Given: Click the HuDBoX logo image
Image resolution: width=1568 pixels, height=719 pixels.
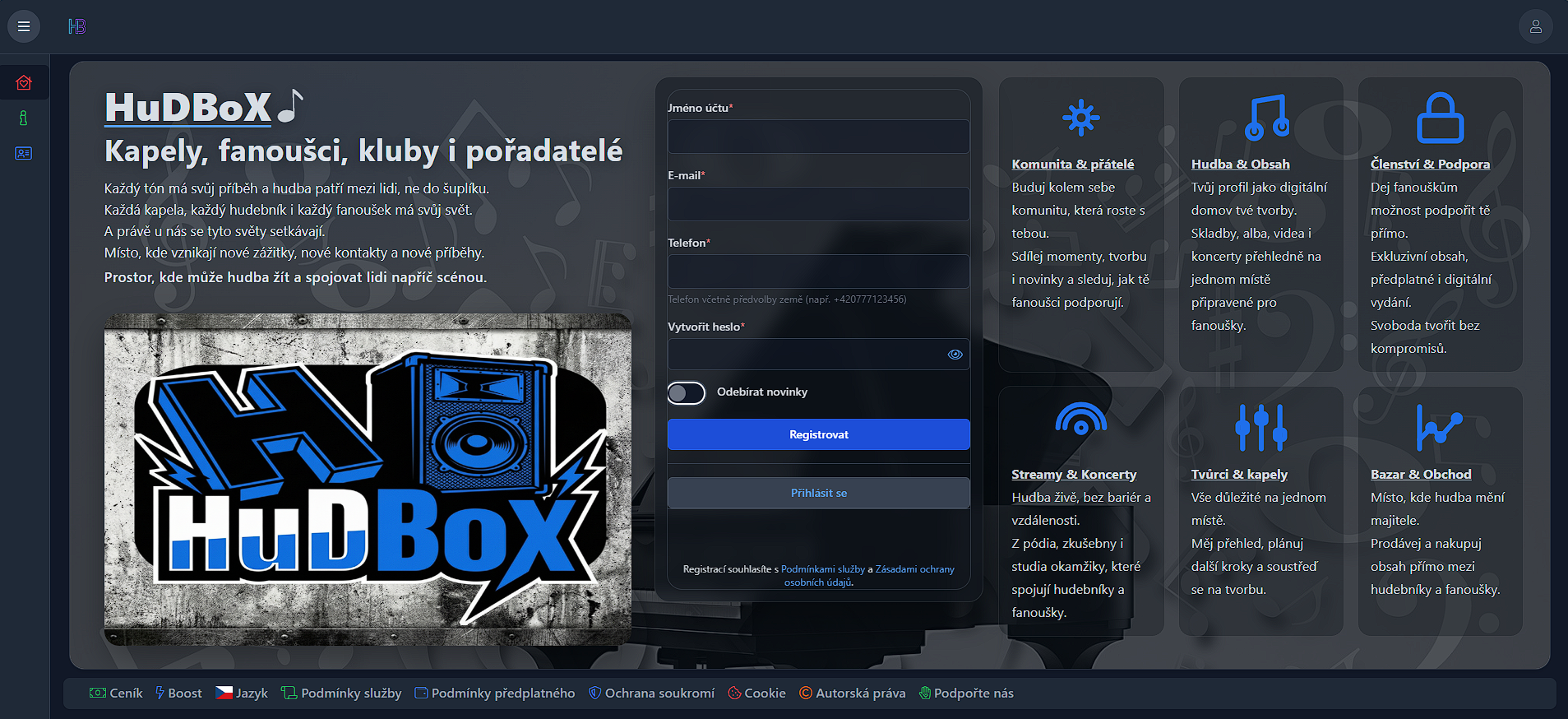Looking at the screenshot, I should tap(368, 479).
